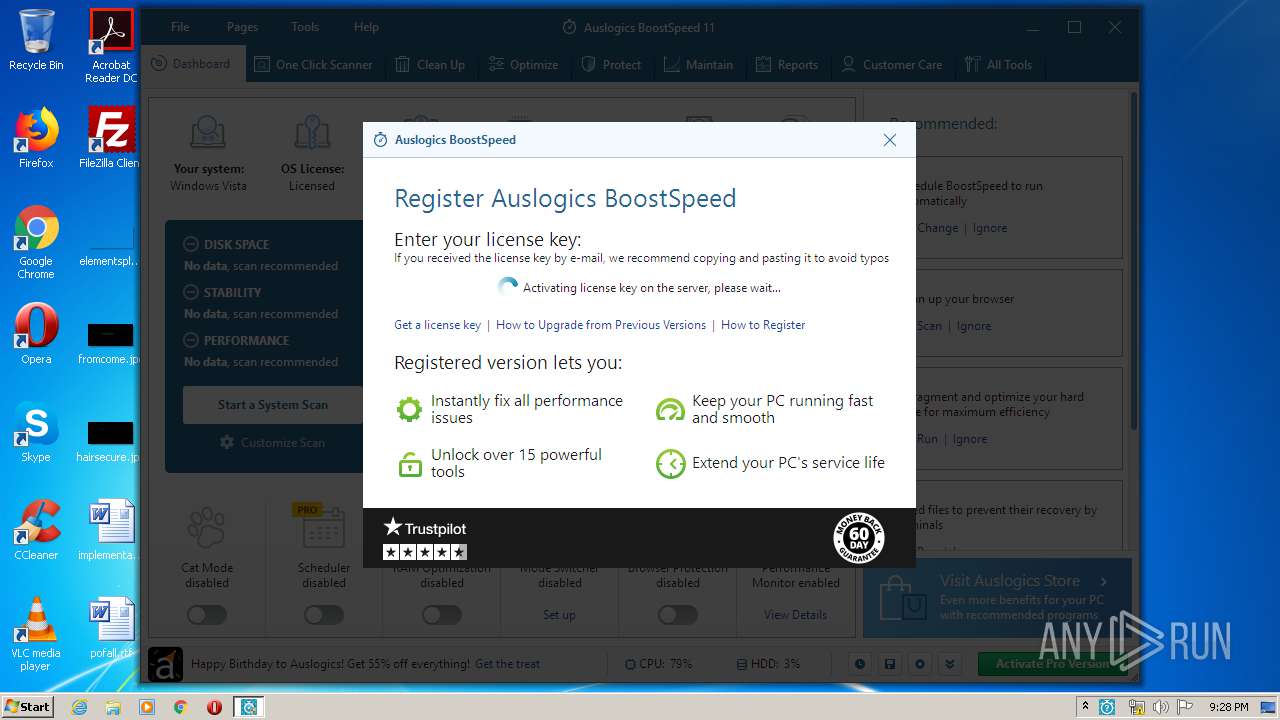Open the Google Chrome desktop icon
The height and width of the screenshot is (720, 1280).
click(36, 243)
